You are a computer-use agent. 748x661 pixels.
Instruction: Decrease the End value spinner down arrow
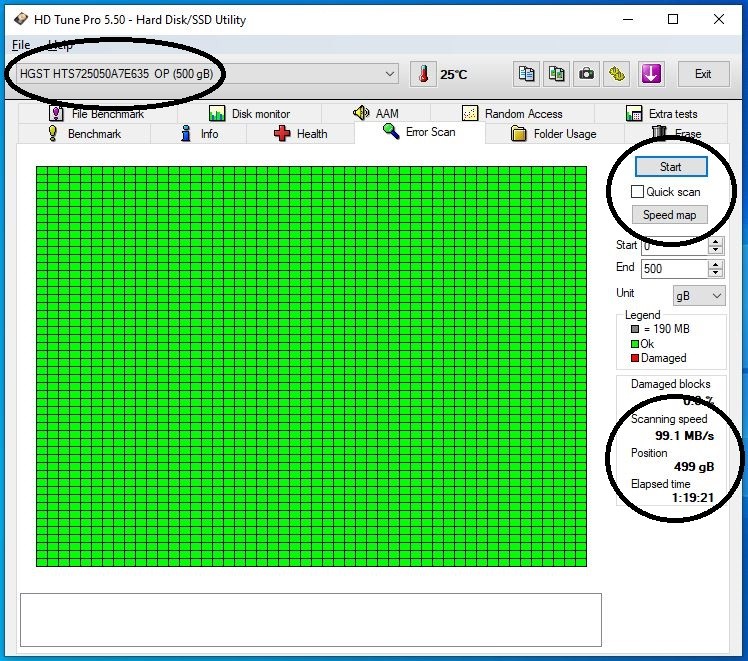tap(715, 273)
